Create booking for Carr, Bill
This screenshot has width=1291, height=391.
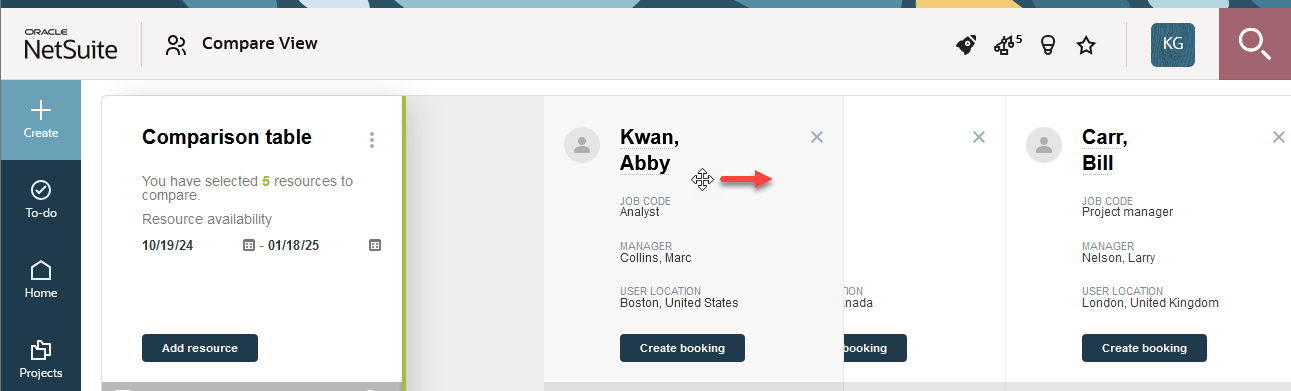(1144, 348)
